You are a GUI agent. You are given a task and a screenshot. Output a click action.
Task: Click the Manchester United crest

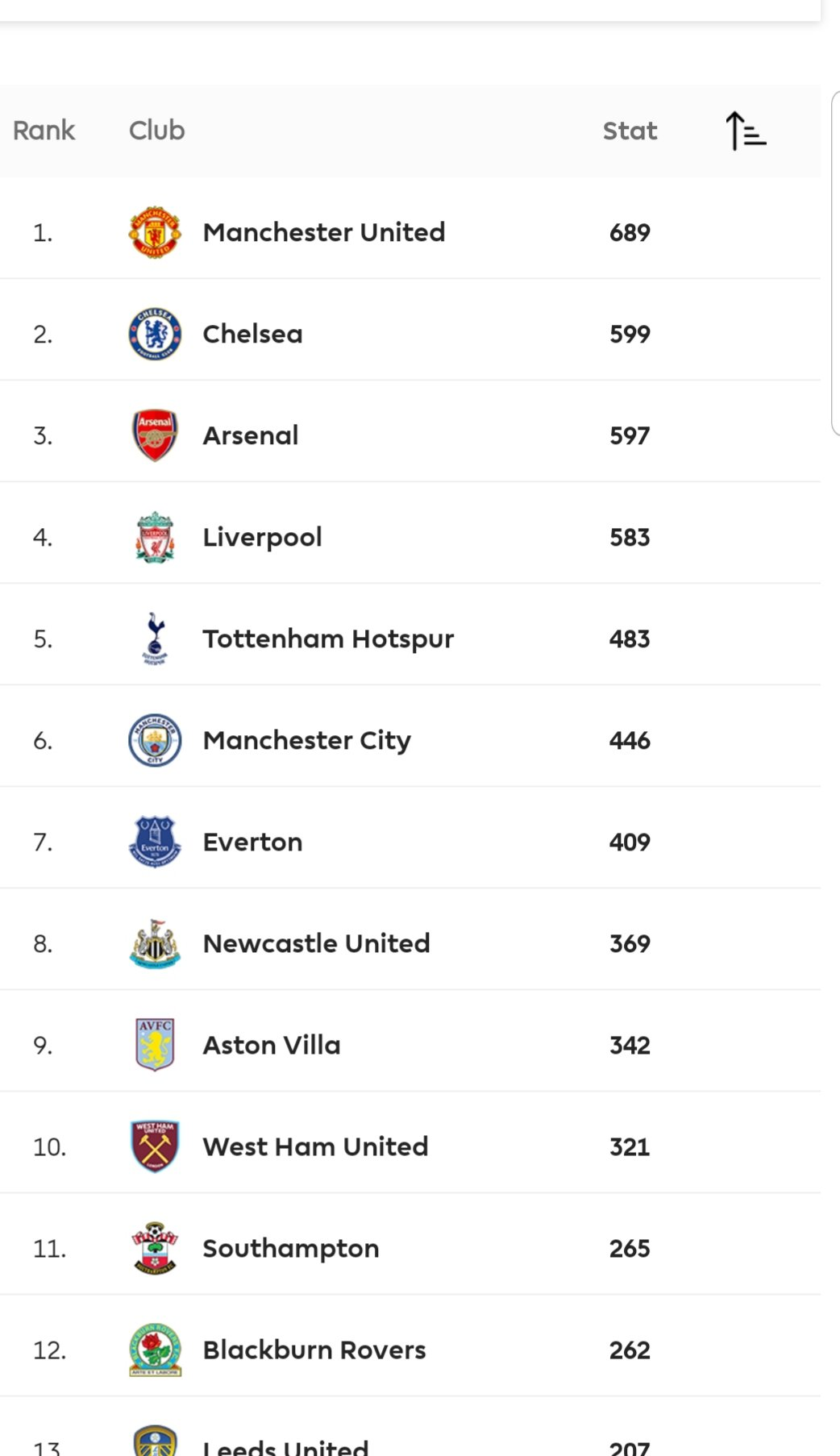click(x=155, y=232)
